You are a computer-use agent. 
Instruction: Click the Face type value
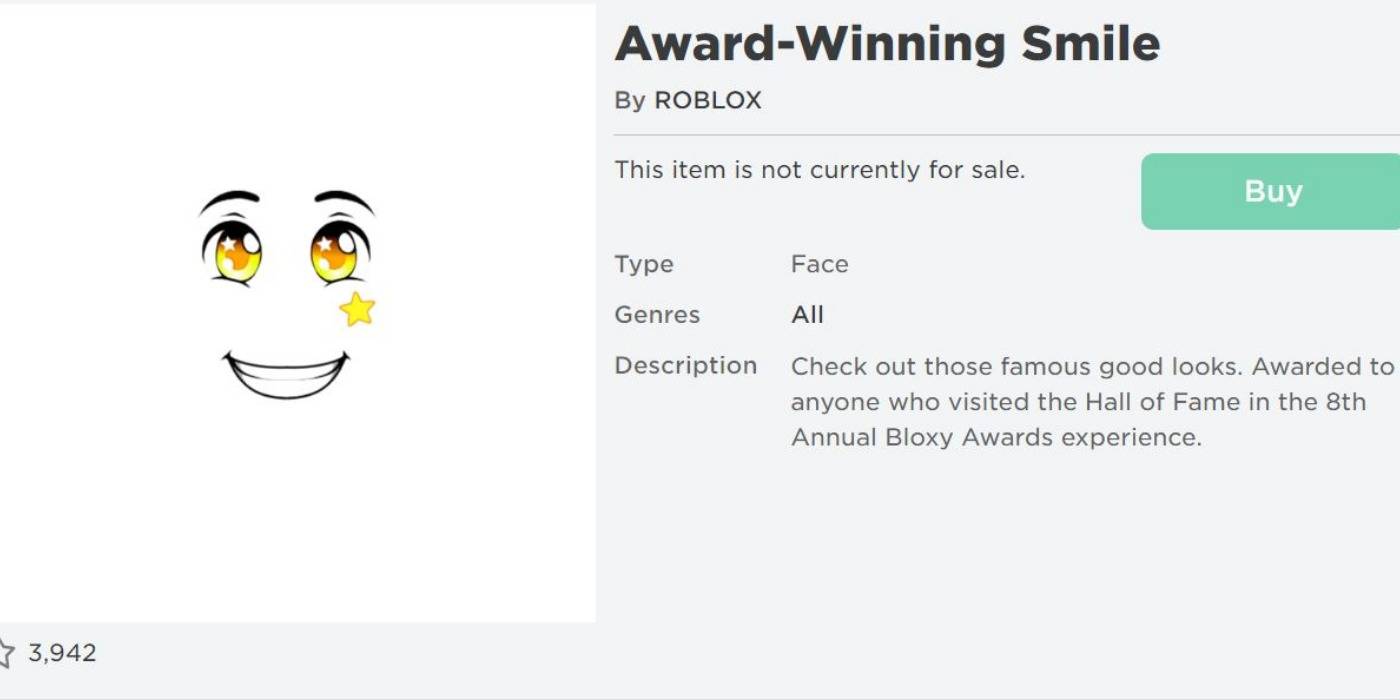819,264
